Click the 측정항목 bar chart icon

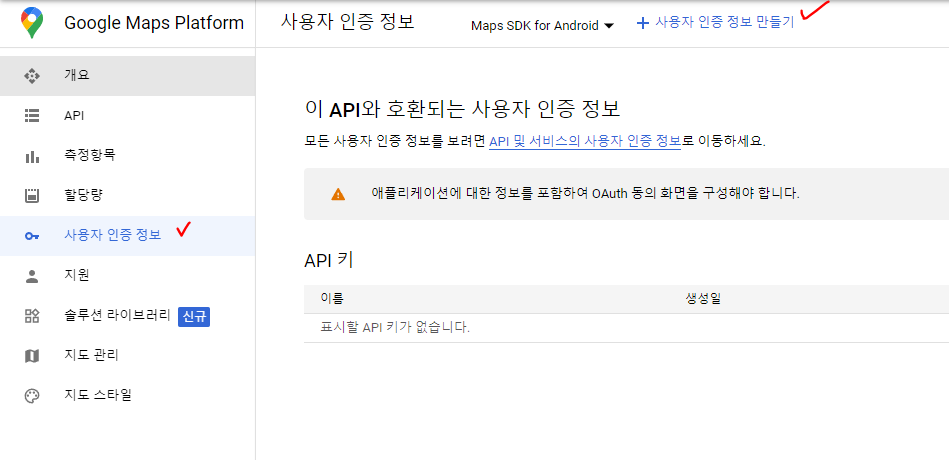click(x=31, y=156)
